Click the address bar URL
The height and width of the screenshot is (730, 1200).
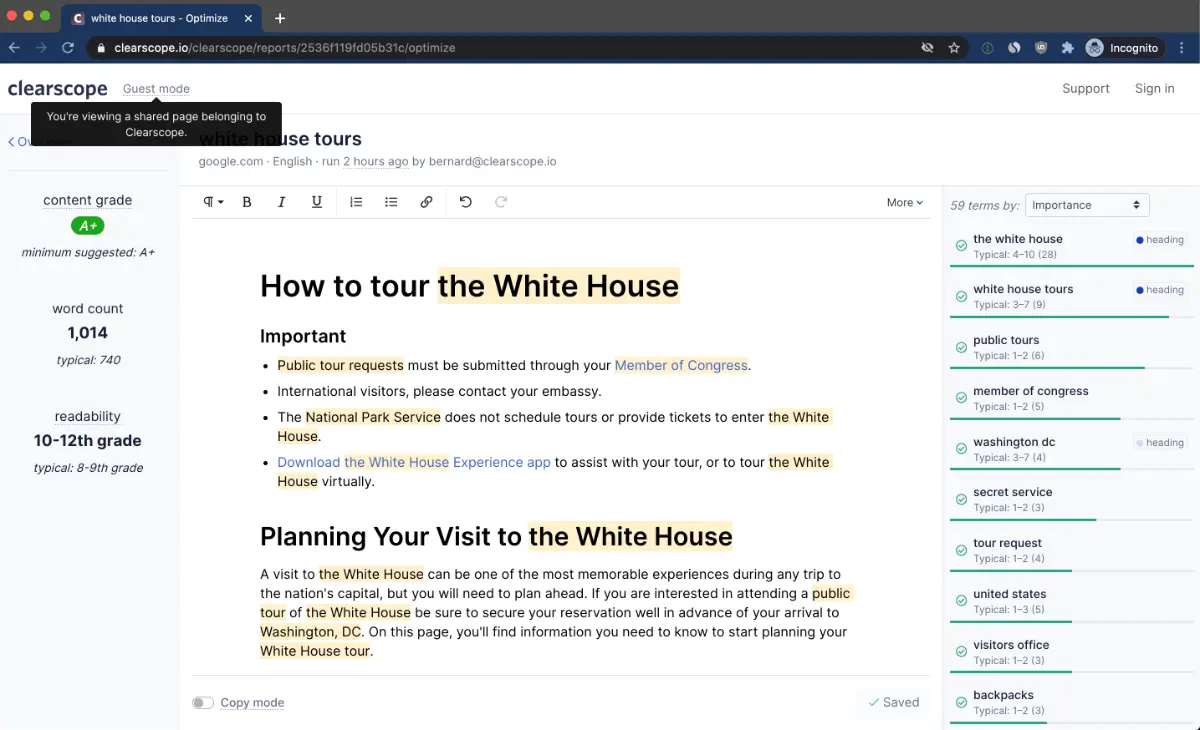[x=285, y=47]
